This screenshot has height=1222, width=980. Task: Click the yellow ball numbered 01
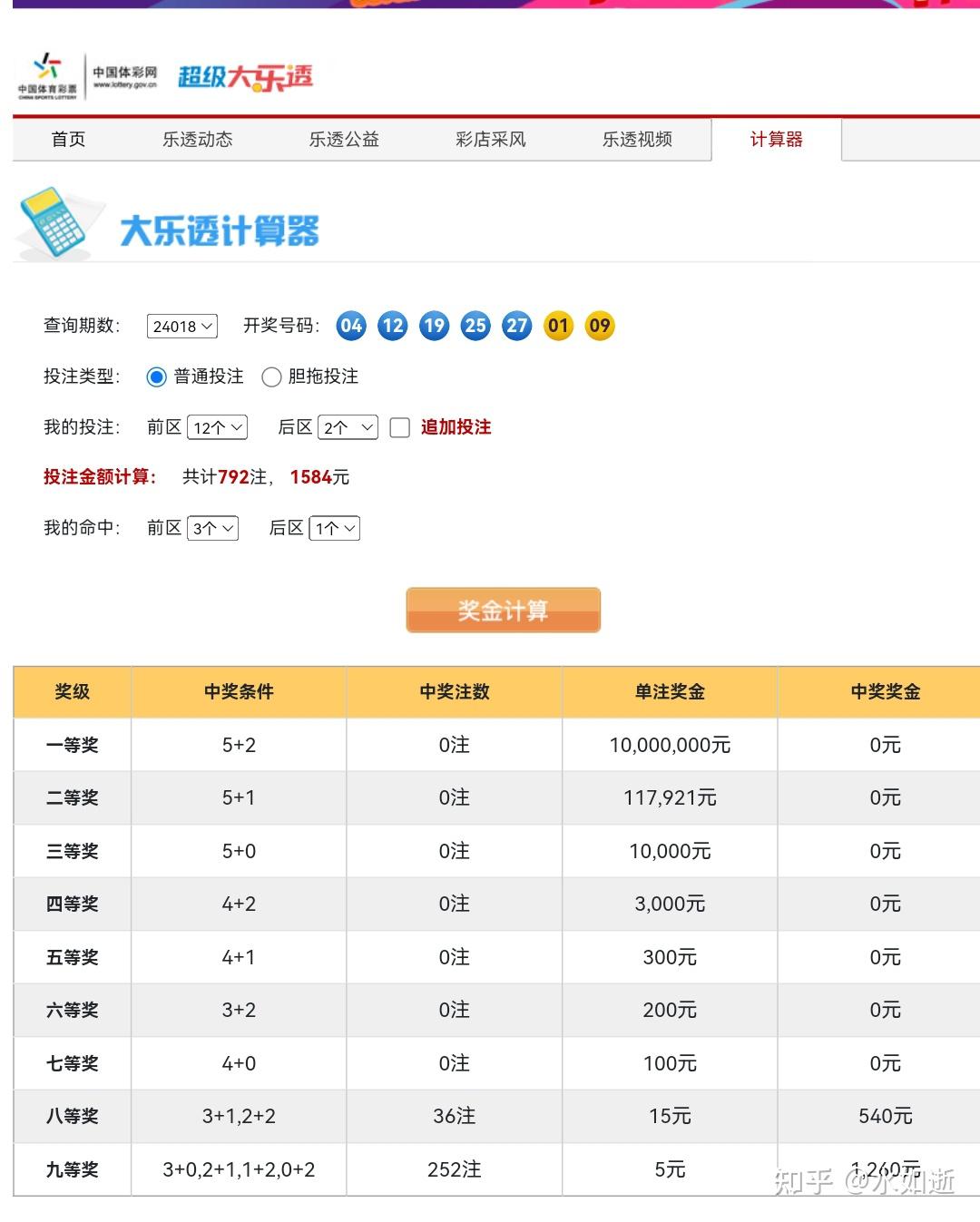(558, 326)
